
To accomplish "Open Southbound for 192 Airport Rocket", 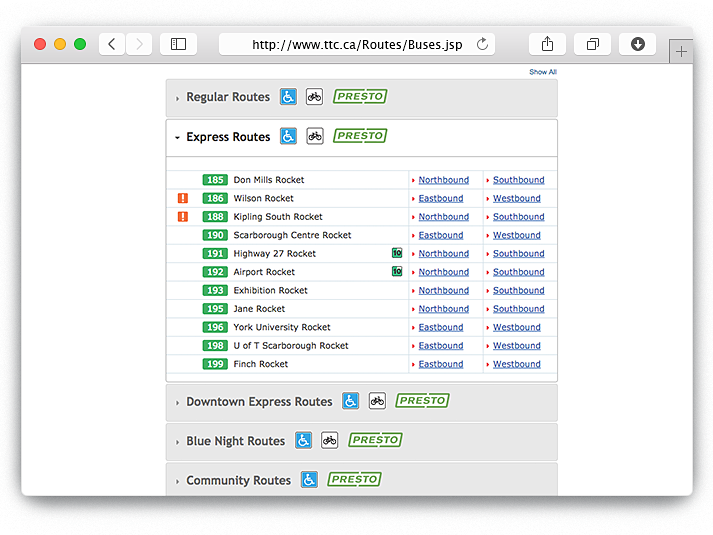I will click(x=518, y=272).
